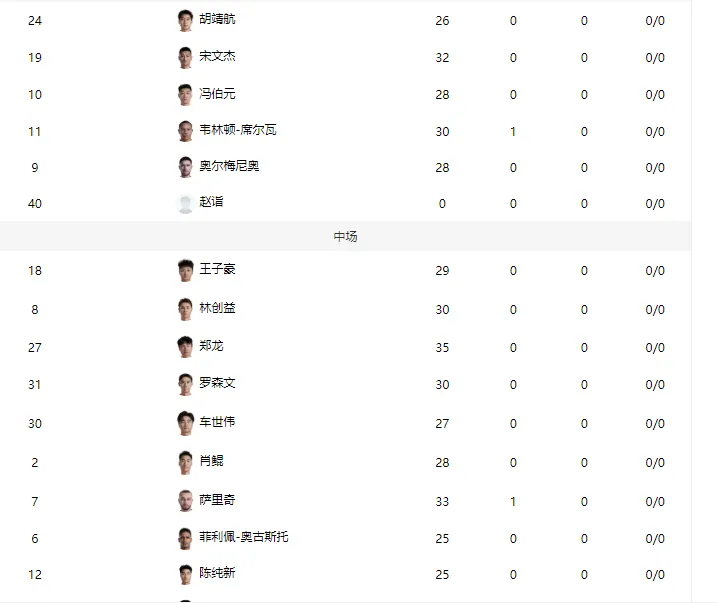This screenshot has height=603, width=717.
Task: Click 宋文杰 player avatar
Action: tap(185, 58)
